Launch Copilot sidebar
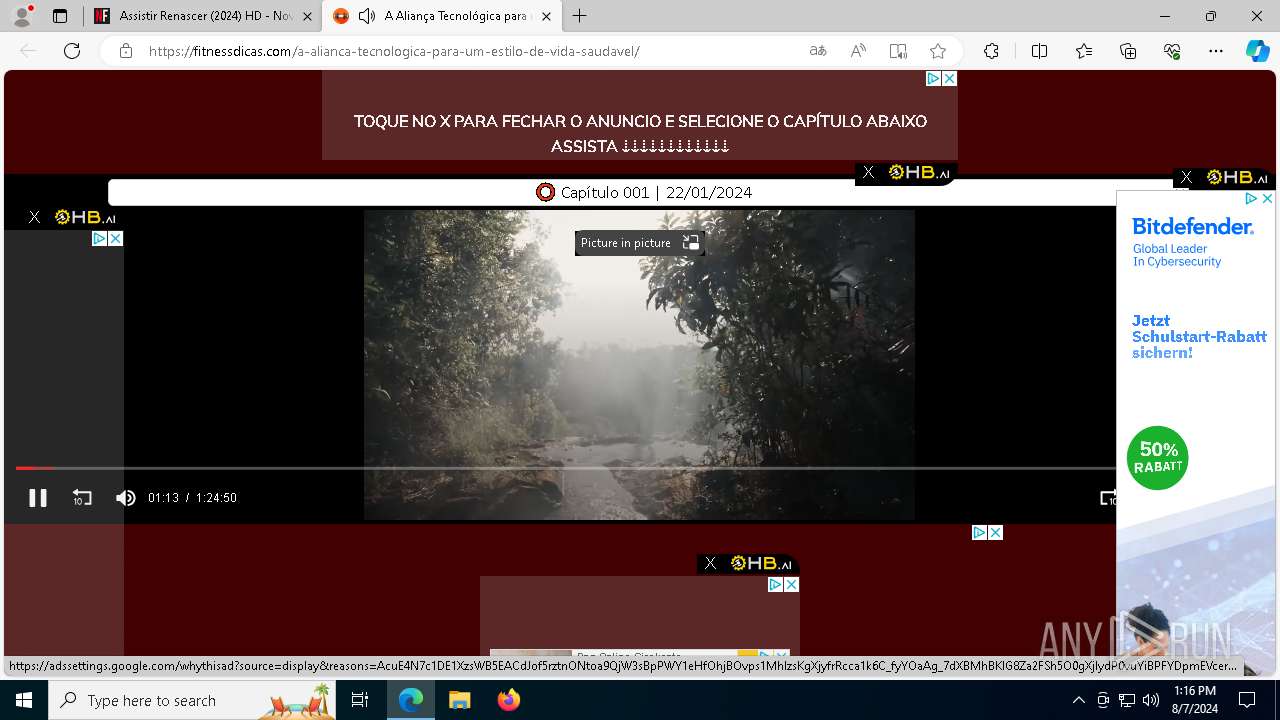This screenshot has height=720, width=1280. pyautogui.click(x=1257, y=51)
